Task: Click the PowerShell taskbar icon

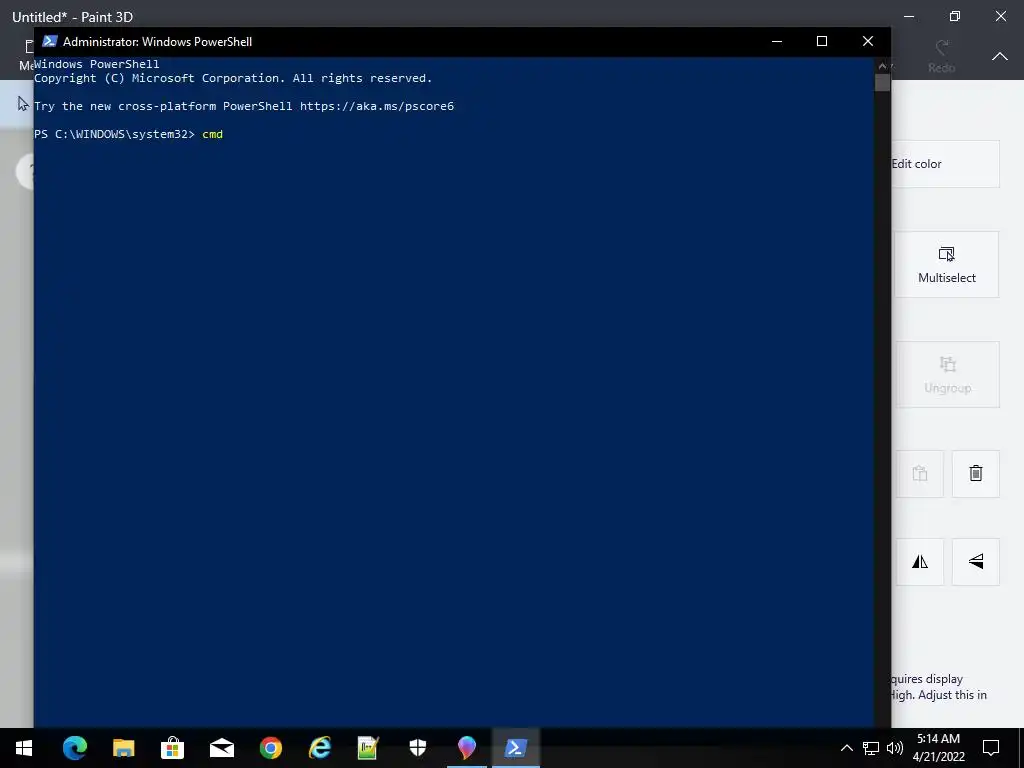Action: 515,748
